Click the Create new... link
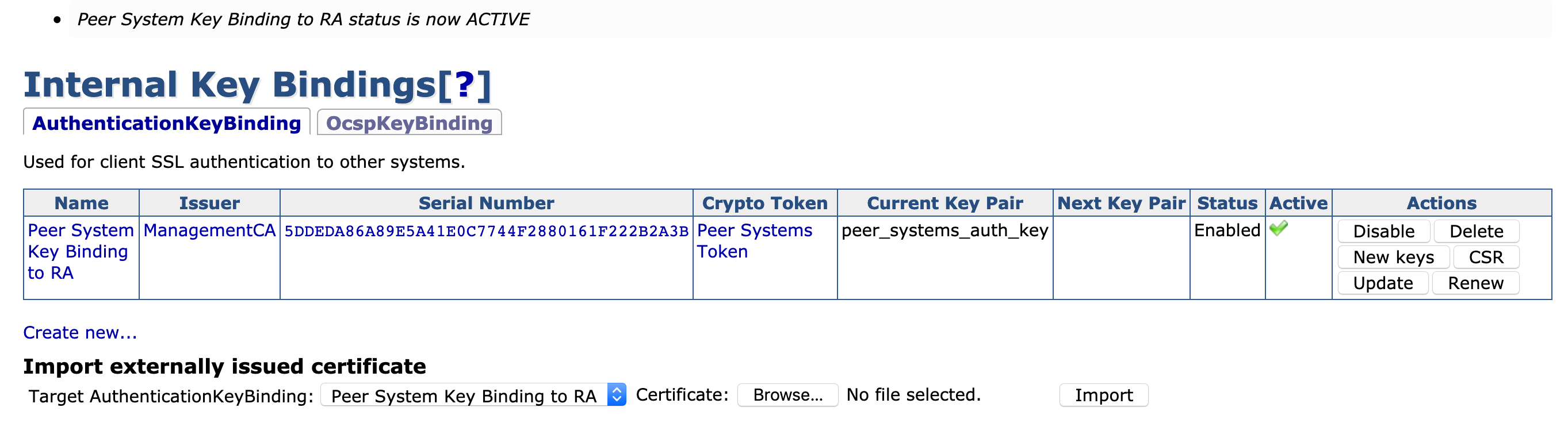Viewport: 1568px width, 438px height. tap(80, 333)
